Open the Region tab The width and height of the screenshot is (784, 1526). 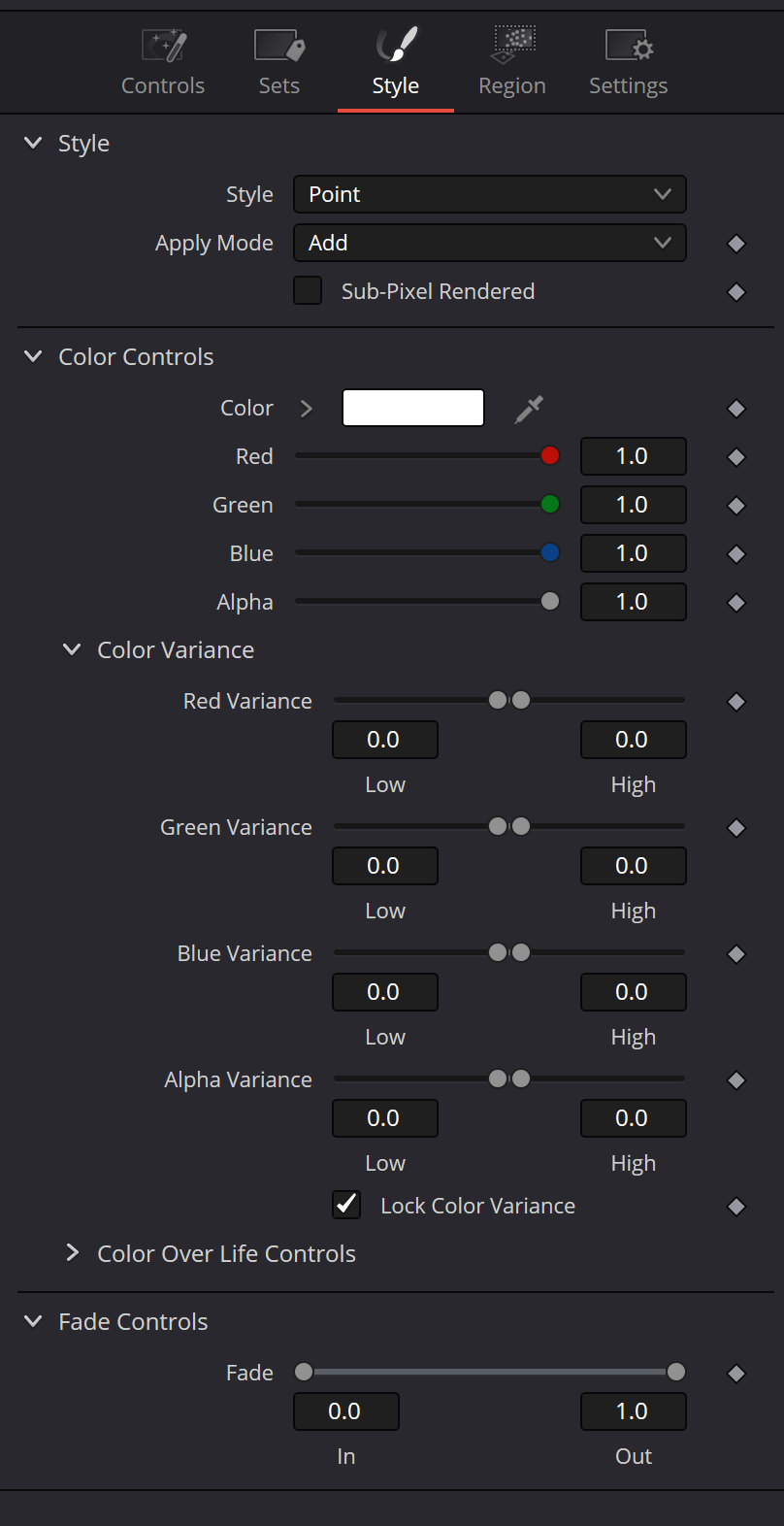tap(512, 63)
